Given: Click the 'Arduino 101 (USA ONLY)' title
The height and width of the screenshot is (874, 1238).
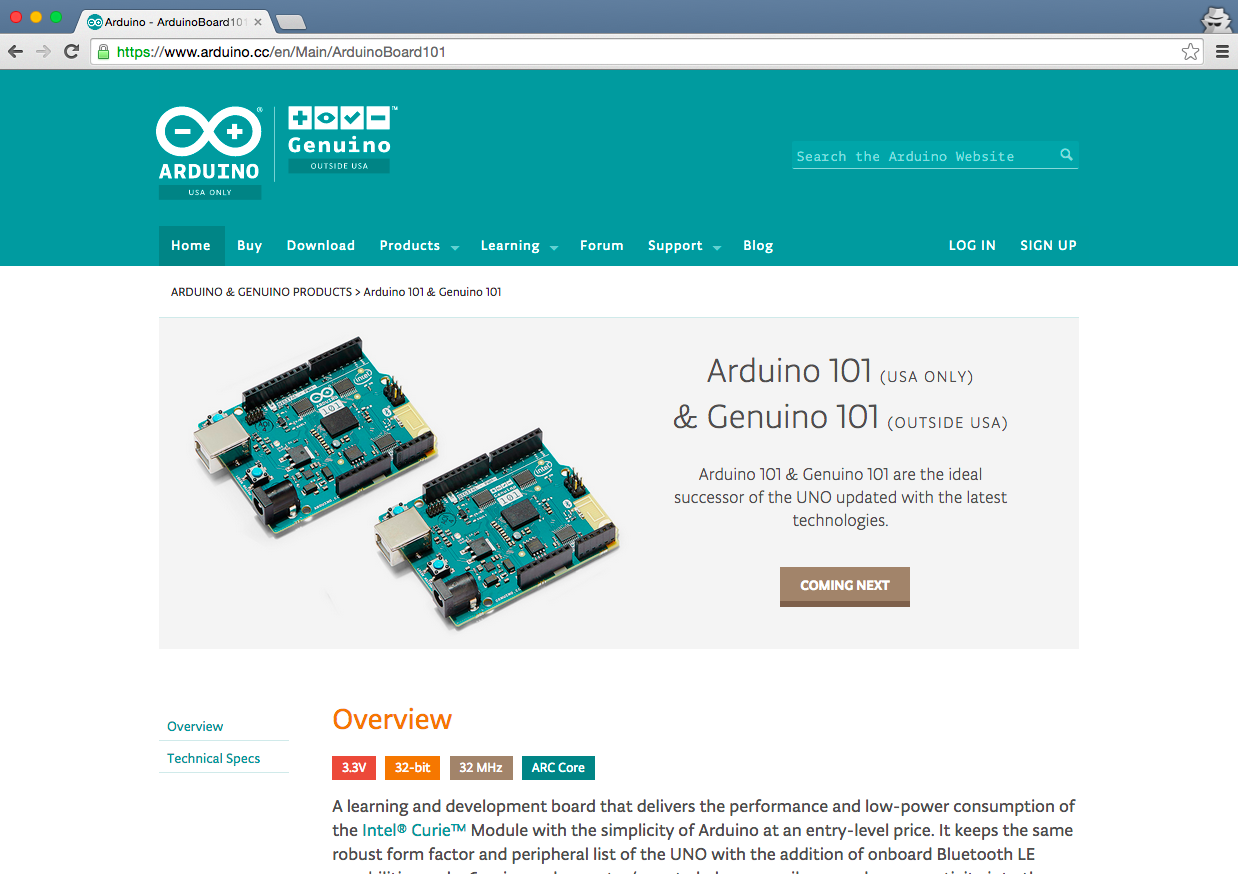Looking at the screenshot, I should pos(840,371).
